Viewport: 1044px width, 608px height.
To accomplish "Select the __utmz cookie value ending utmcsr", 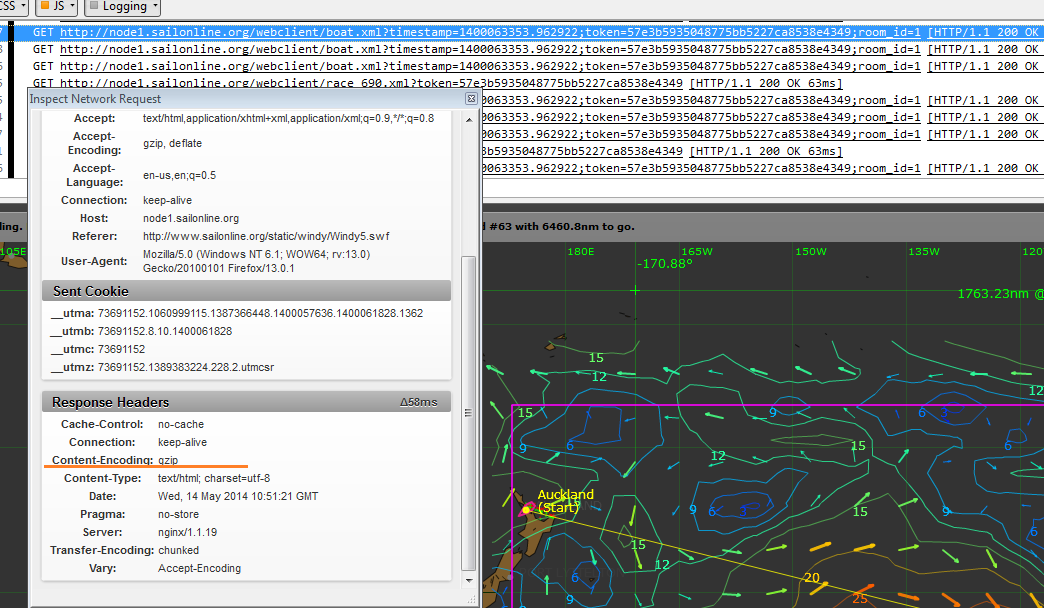I will (x=186, y=367).
